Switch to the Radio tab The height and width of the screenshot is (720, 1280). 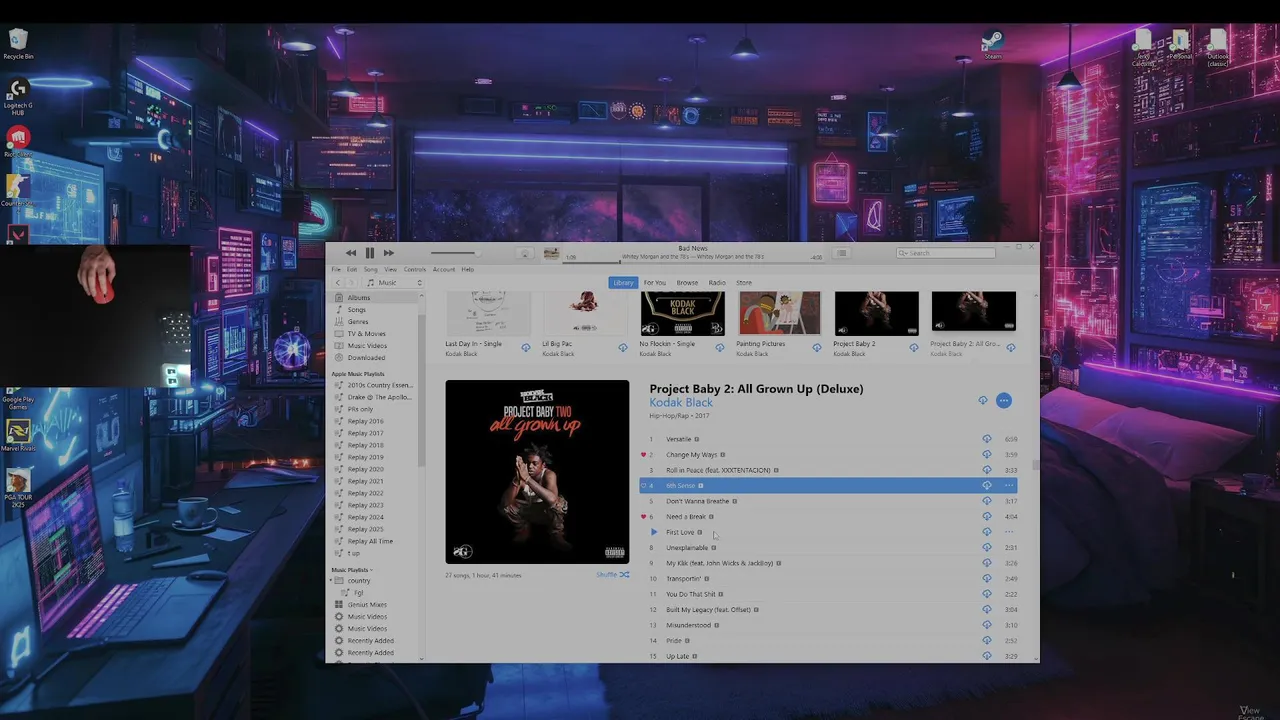(717, 283)
